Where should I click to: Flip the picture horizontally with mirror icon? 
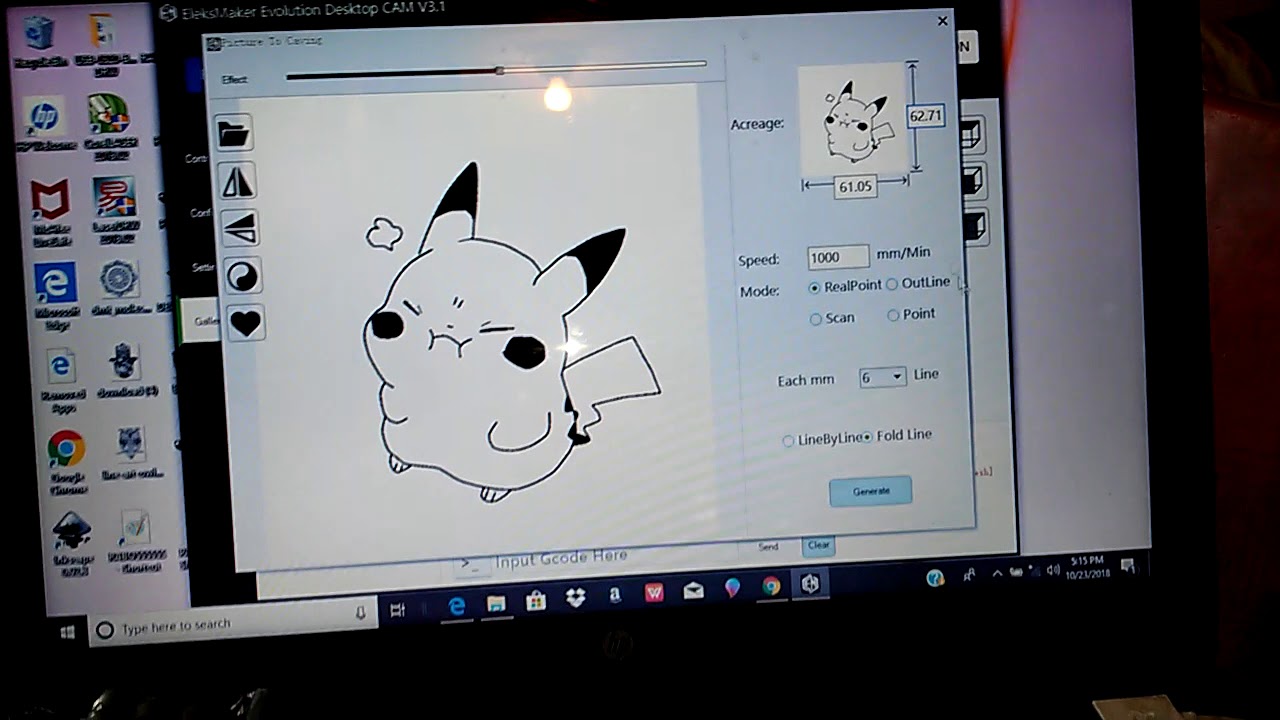tap(238, 181)
